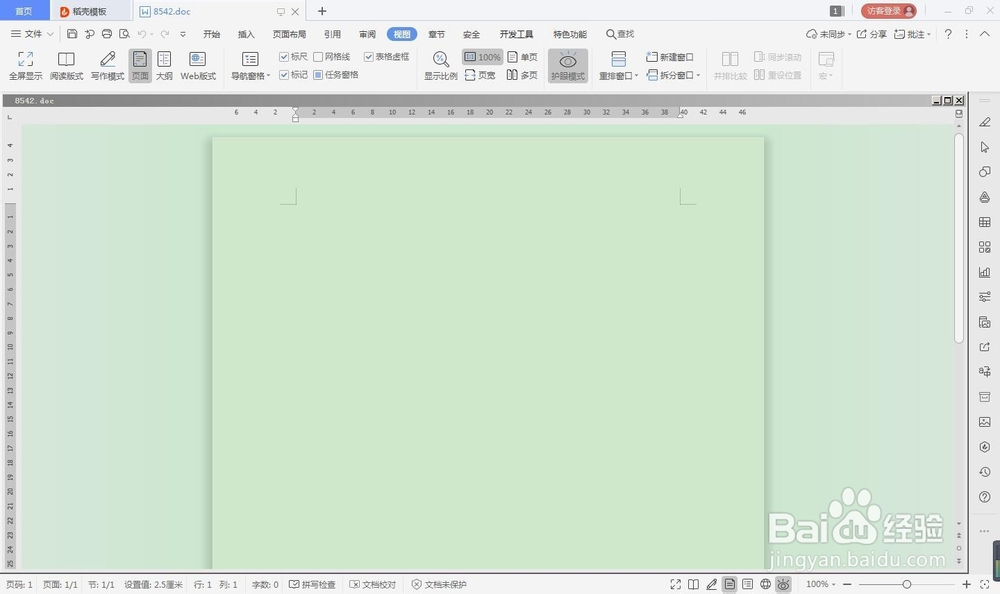Uncheck the 标记 markup checkbox
The height and width of the screenshot is (594, 1000).
click(284, 75)
